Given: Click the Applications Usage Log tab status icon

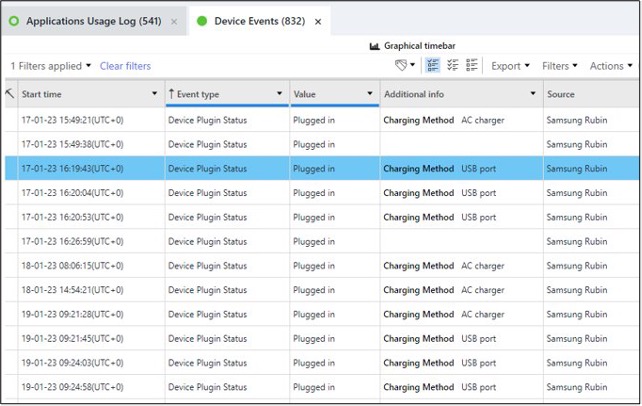Looking at the screenshot, I should click(x=14, y=21).
